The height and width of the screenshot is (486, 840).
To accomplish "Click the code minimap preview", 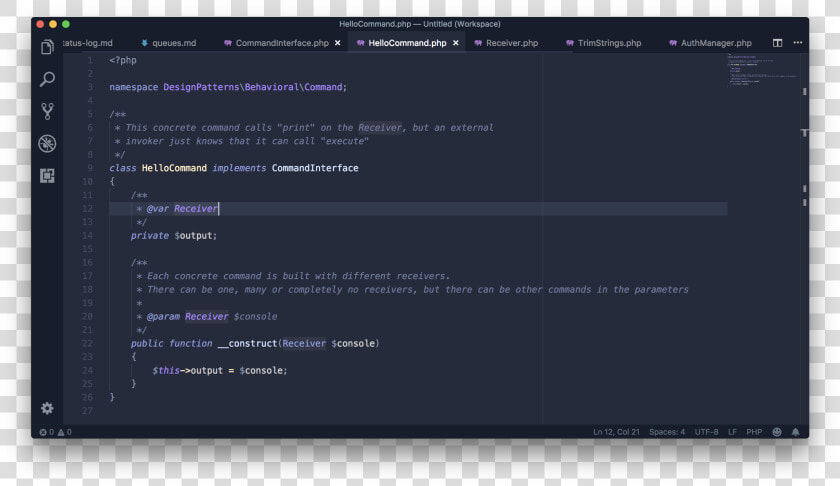I will click(x=762, y=70).
